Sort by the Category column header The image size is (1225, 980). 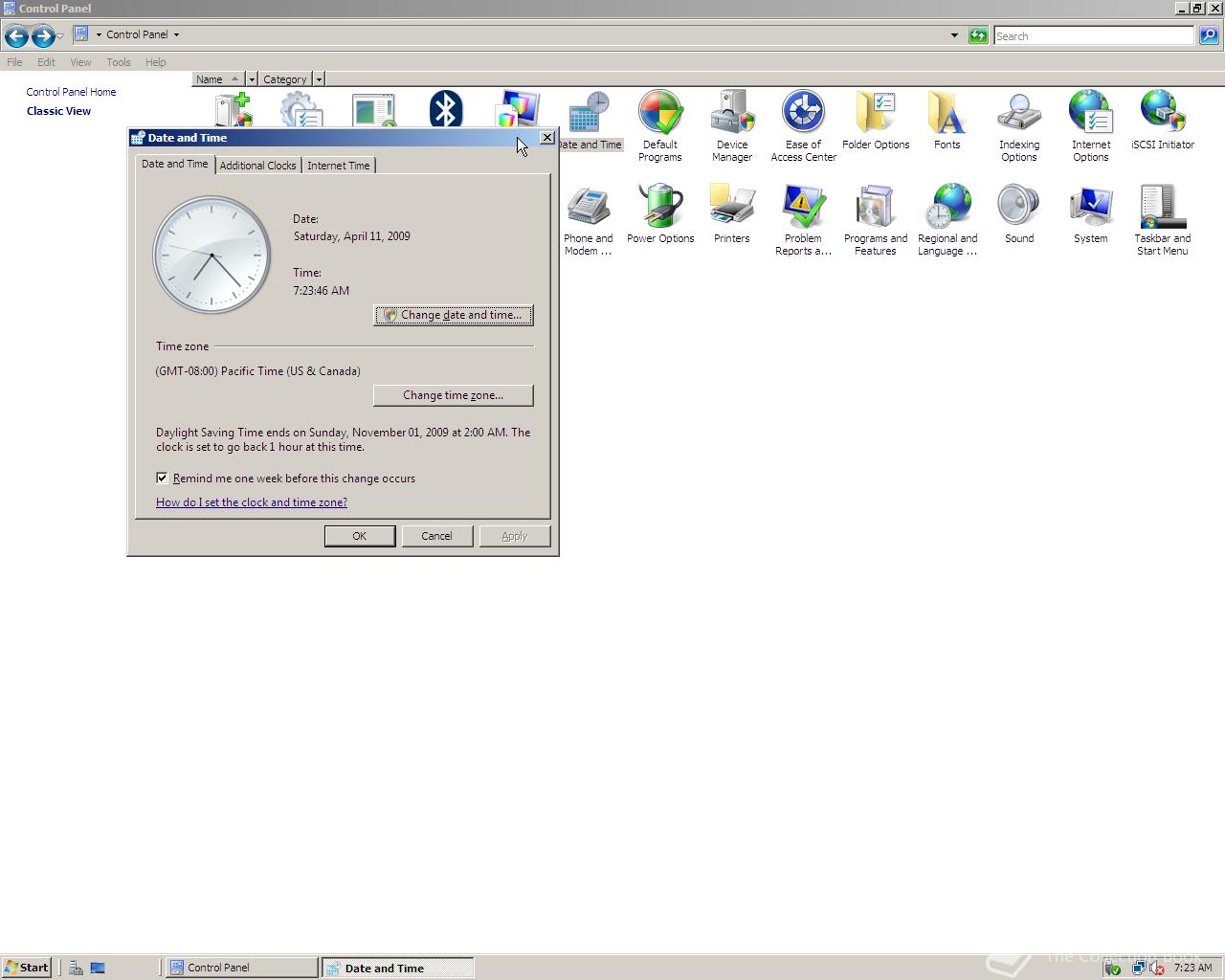285,79
